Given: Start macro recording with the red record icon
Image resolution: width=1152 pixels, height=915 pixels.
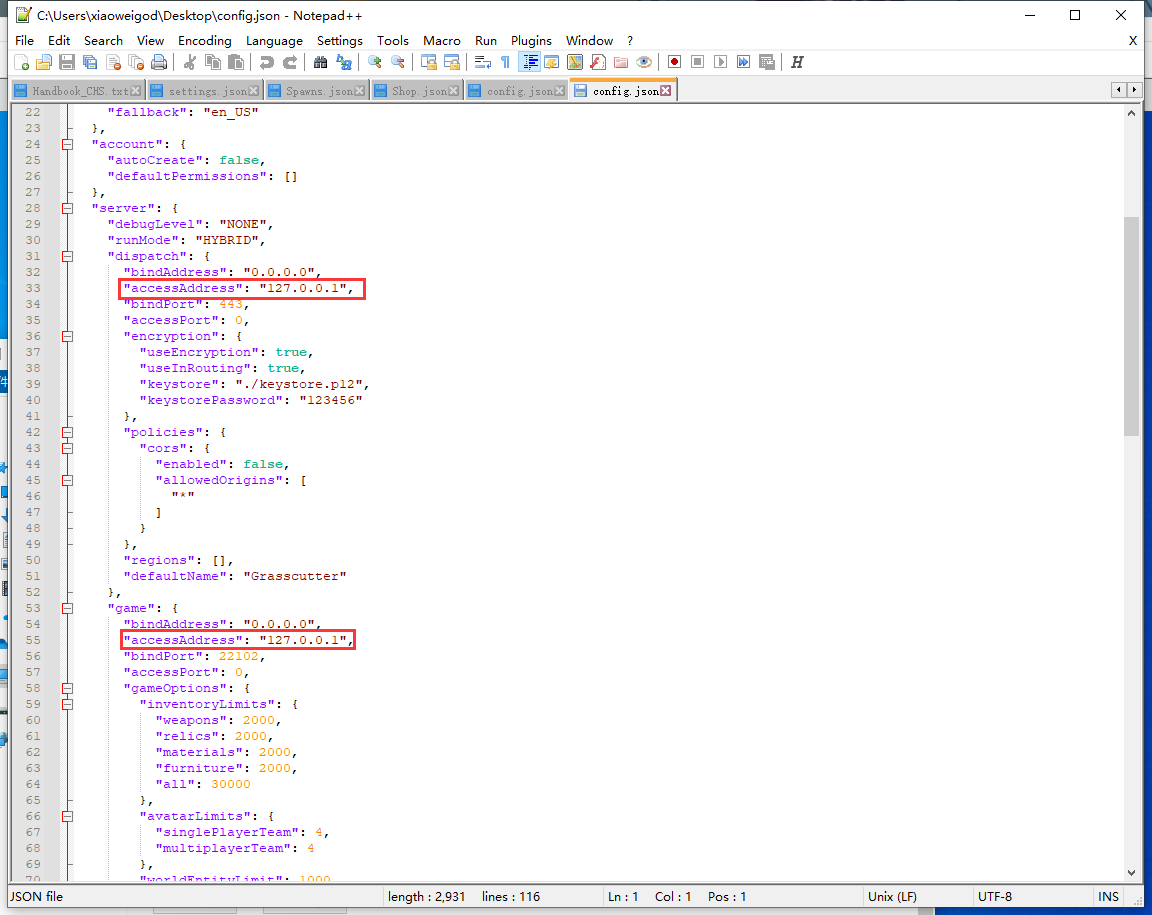Looking at the screenshot, I should coord(675,62).
